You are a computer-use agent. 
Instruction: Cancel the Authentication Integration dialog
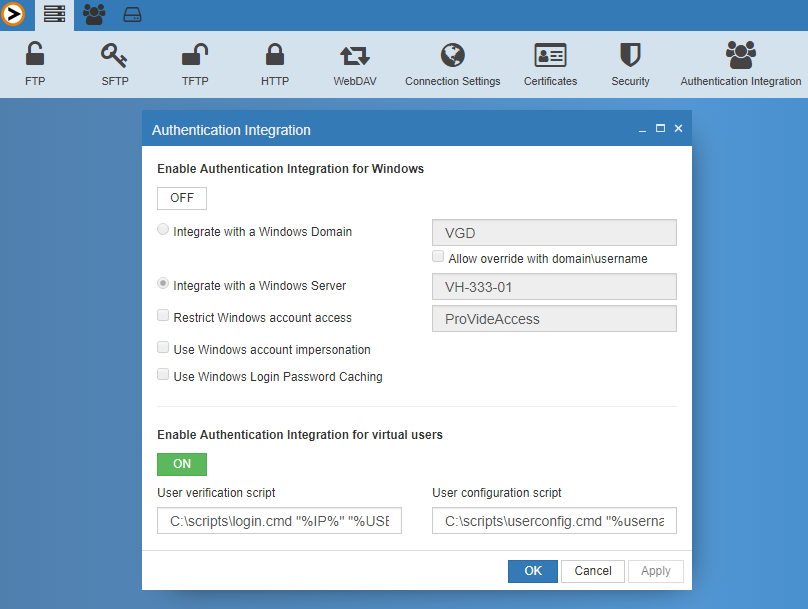click(593, 571)
